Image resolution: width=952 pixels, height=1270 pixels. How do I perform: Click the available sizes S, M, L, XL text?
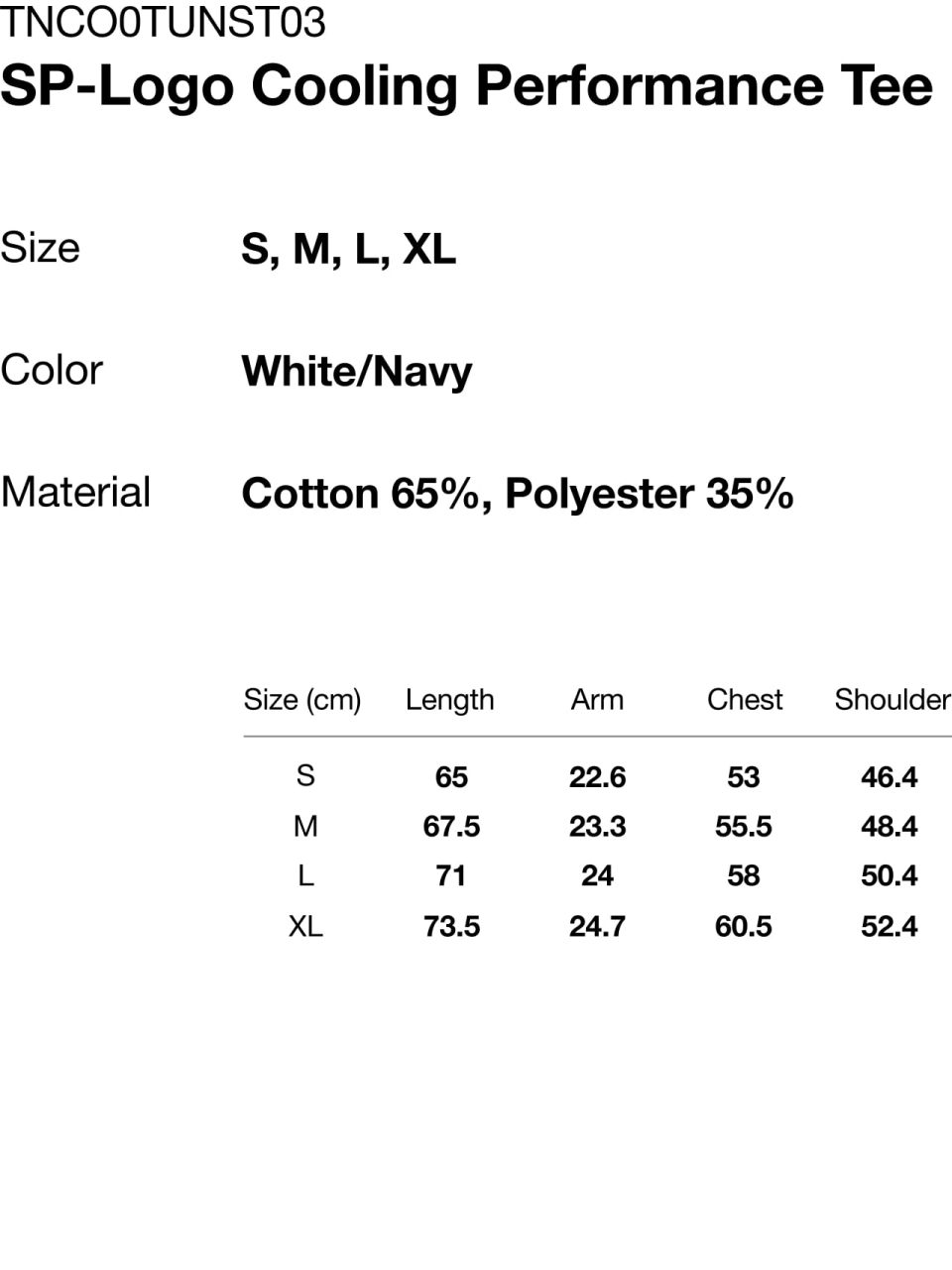(x=348, y=249)
